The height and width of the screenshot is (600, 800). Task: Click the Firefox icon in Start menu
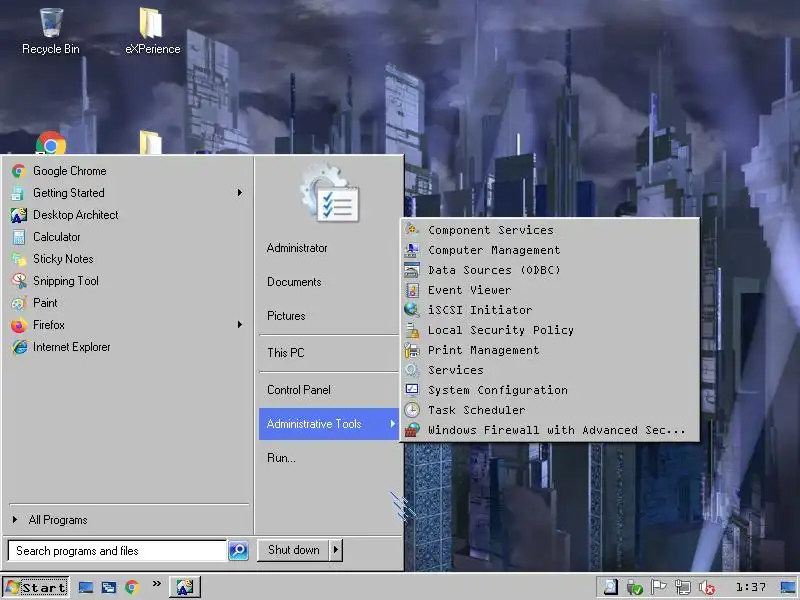click(x=19, y=325)
